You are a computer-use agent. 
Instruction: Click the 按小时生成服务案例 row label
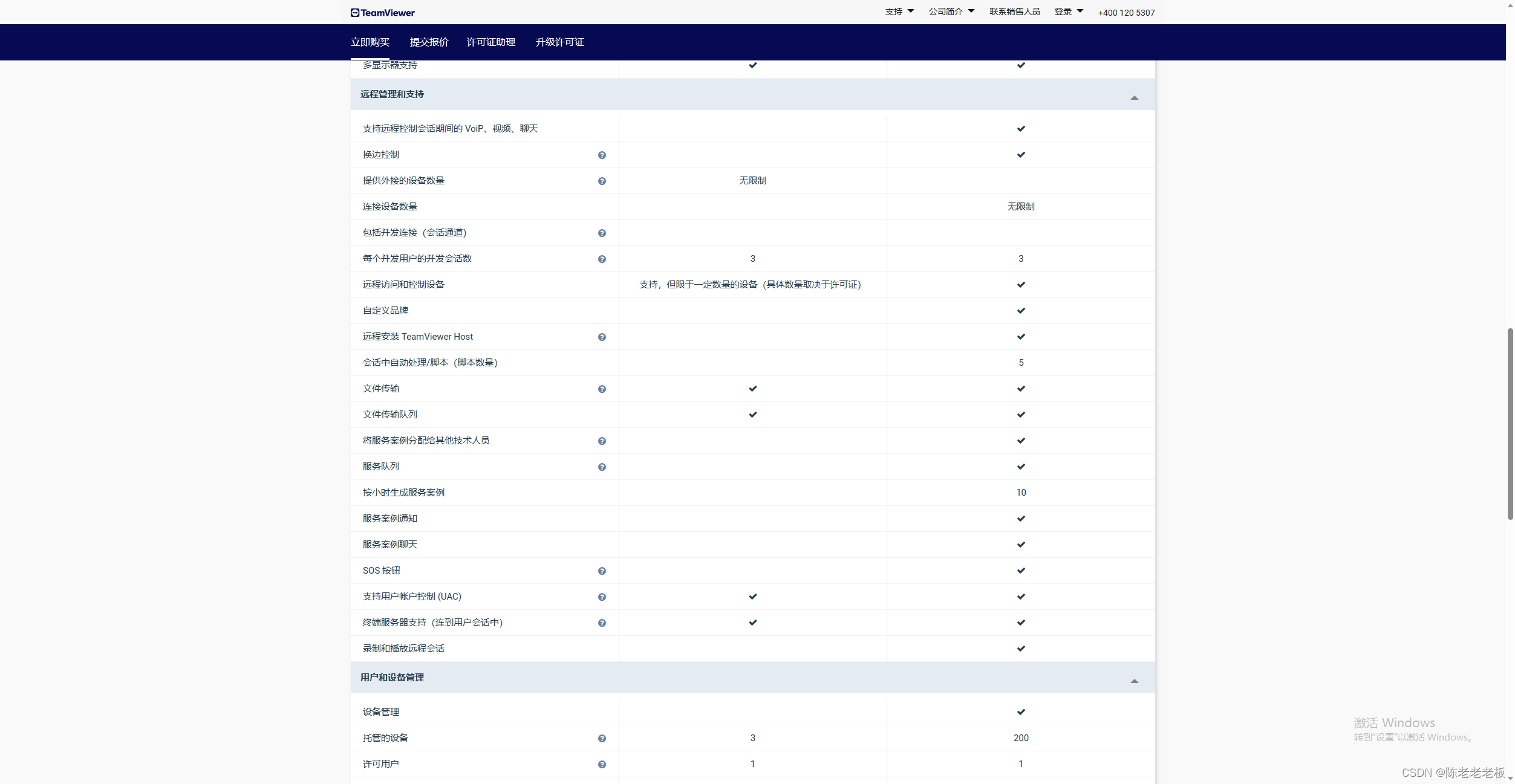[403, 493]
